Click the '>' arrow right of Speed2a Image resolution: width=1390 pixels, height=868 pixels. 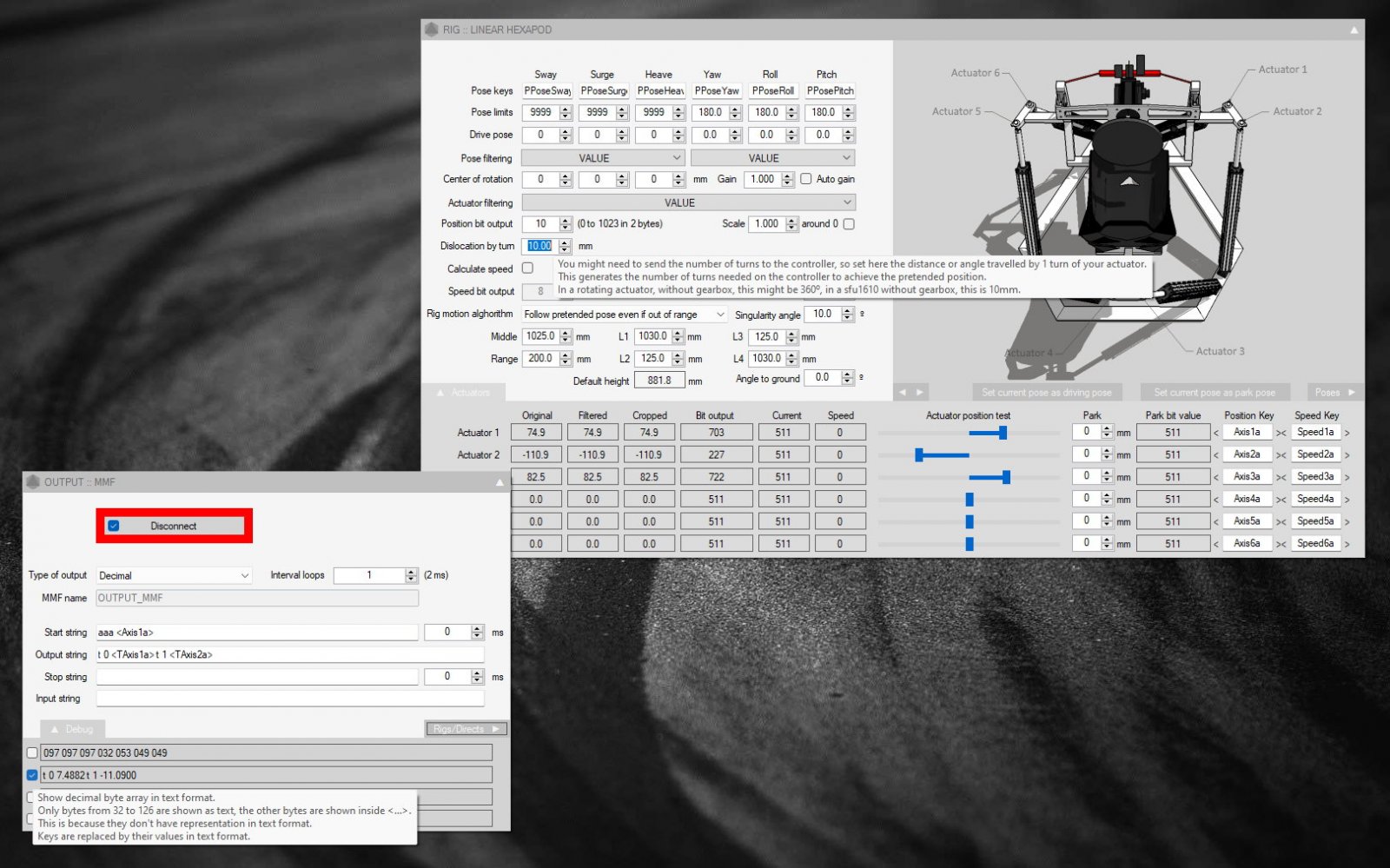tap(1347, 455)
